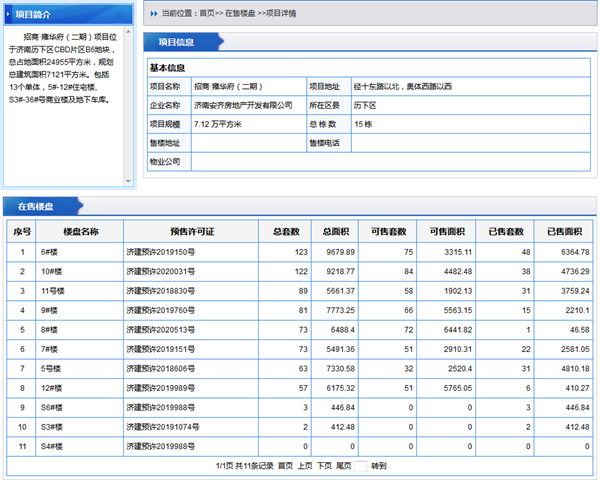Click the 可售套数 column header
Viewport: 600px width, 484px height.
coord(388,231)
